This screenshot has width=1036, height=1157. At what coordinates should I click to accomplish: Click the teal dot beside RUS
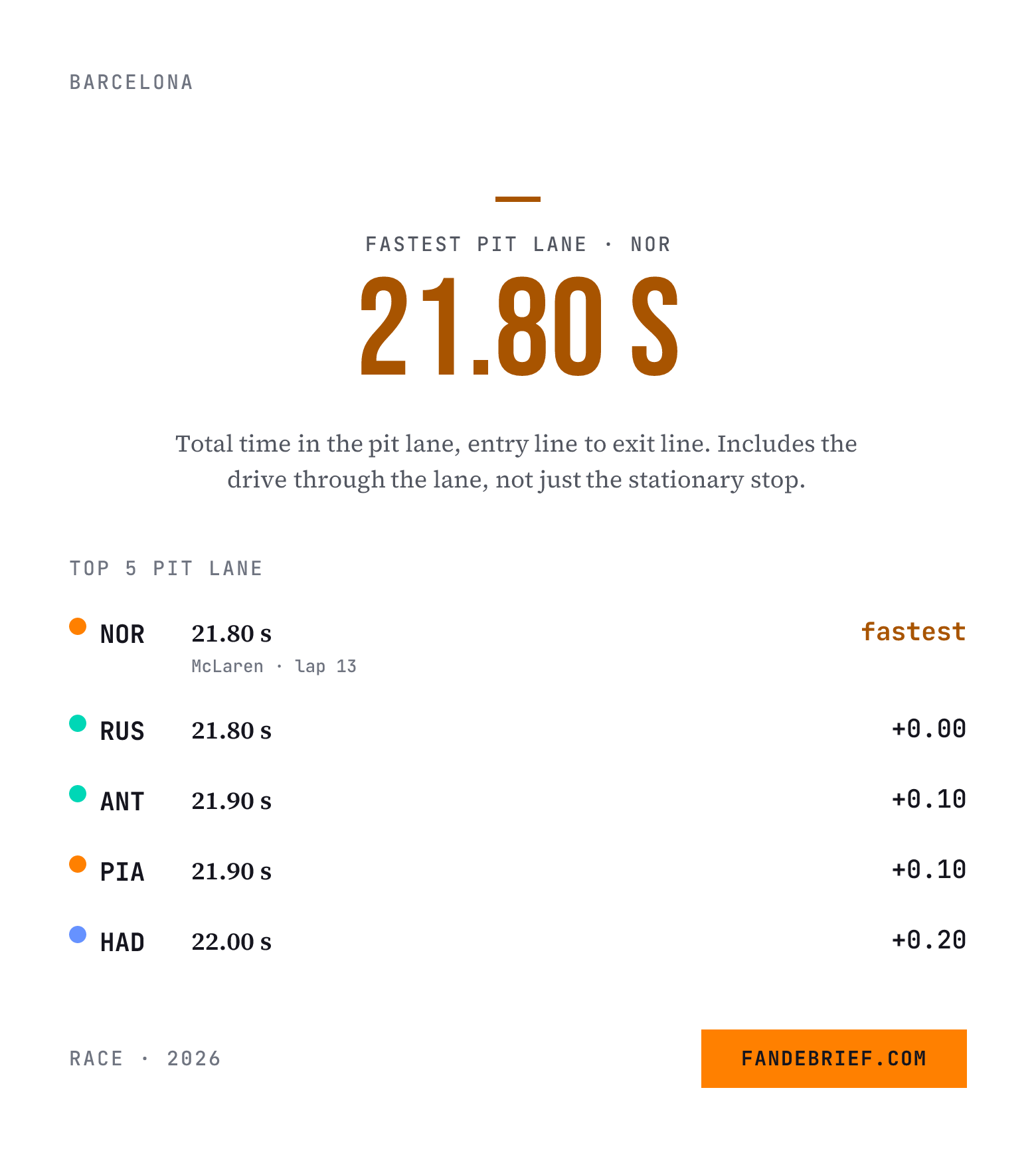[78, 723]
